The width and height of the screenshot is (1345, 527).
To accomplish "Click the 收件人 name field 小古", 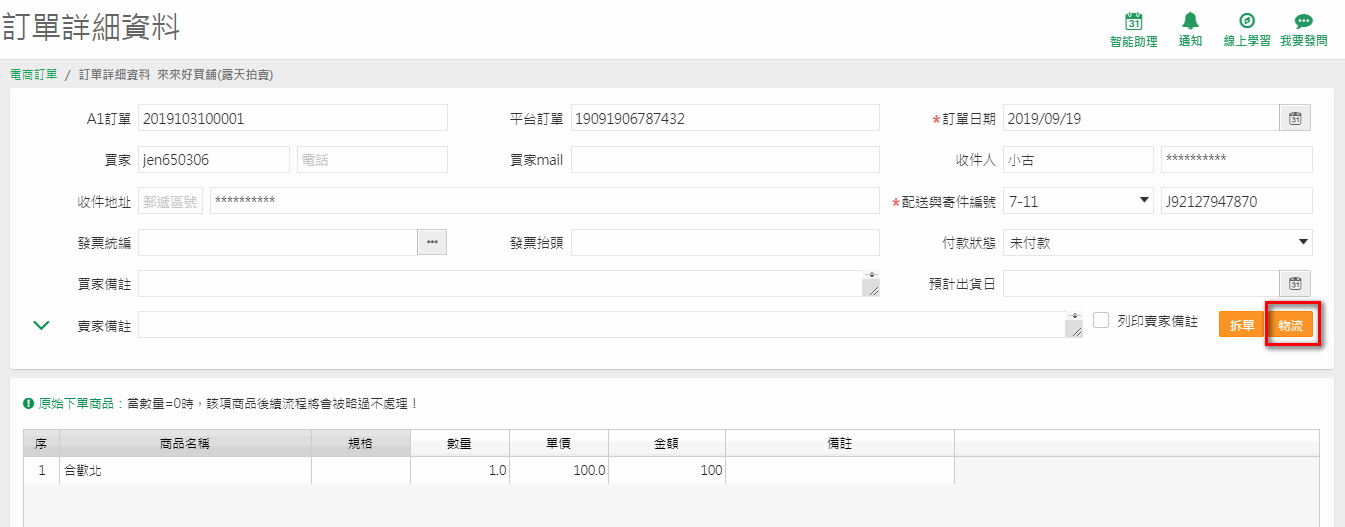I will pos(1078,160).
